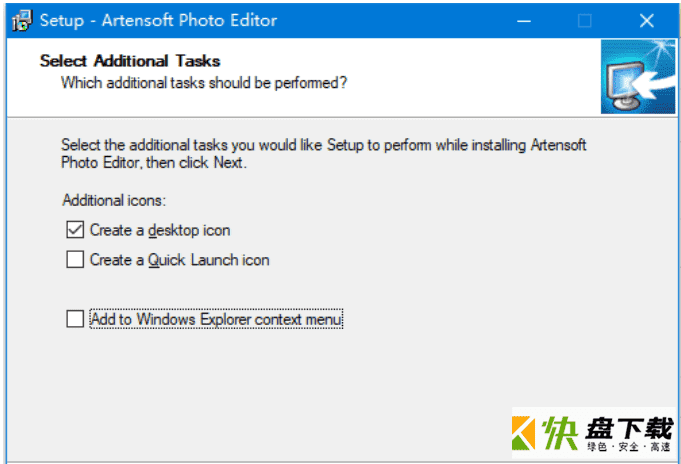Screen dimensions: 681x464
Task: Click the 'Additional icons:' group label
Action: [x=114, y=200]
